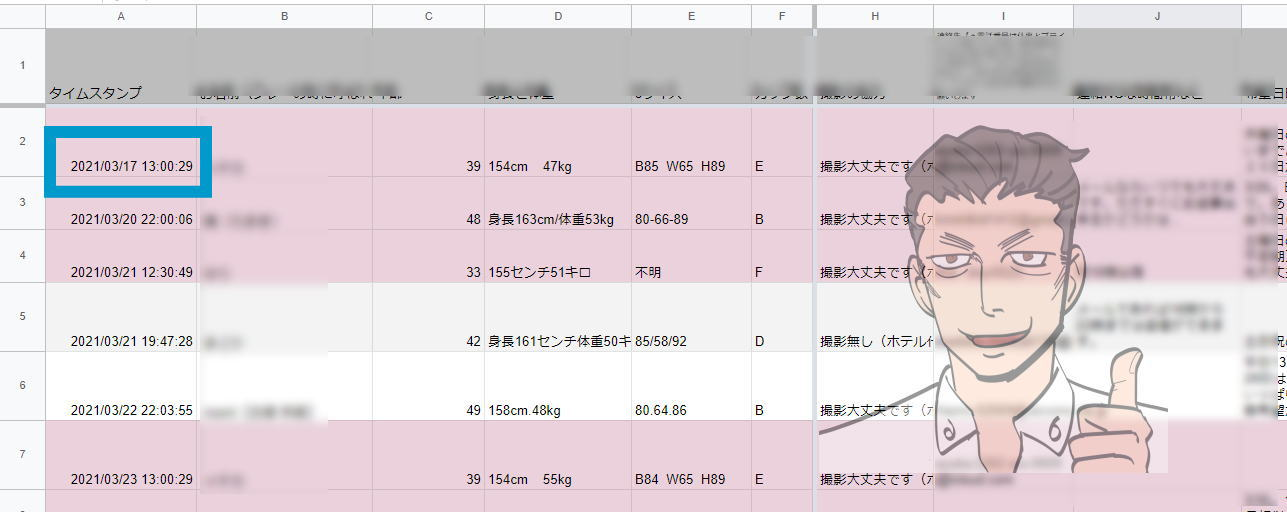Select the 不明 cell in column E
The height and width of the screenshot is (512, 1287).
click(x=690, y=272)
